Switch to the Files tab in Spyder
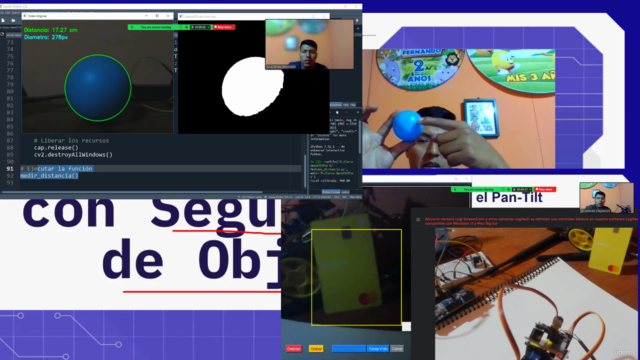This screenshot has height=360, width=640. pos(353,105)
